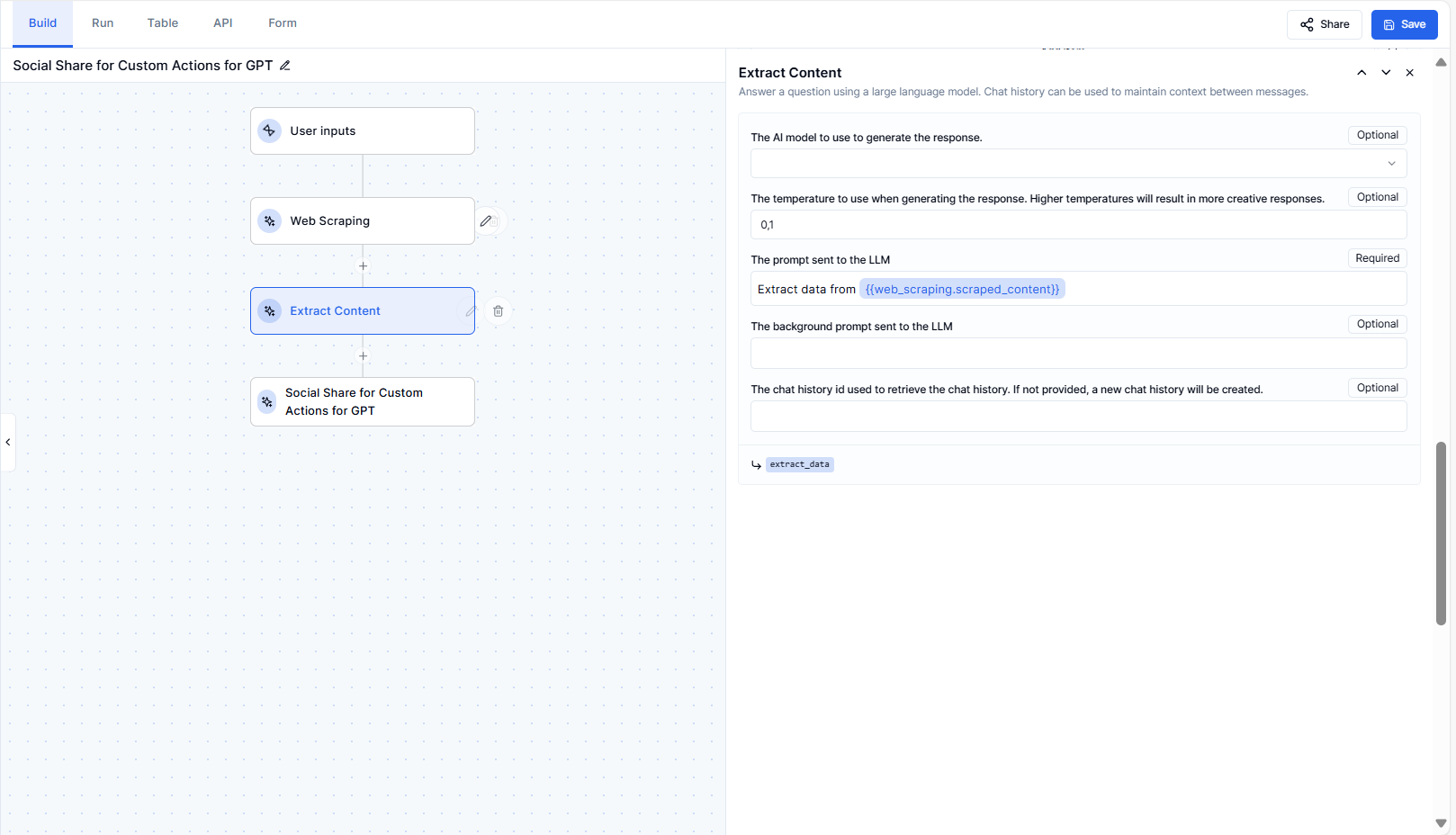Image resolution: width=1456 pixels, height=835 pixels.
Task: Click the edit pencil next to Web Scraping
Action: [x=486, y=221]
